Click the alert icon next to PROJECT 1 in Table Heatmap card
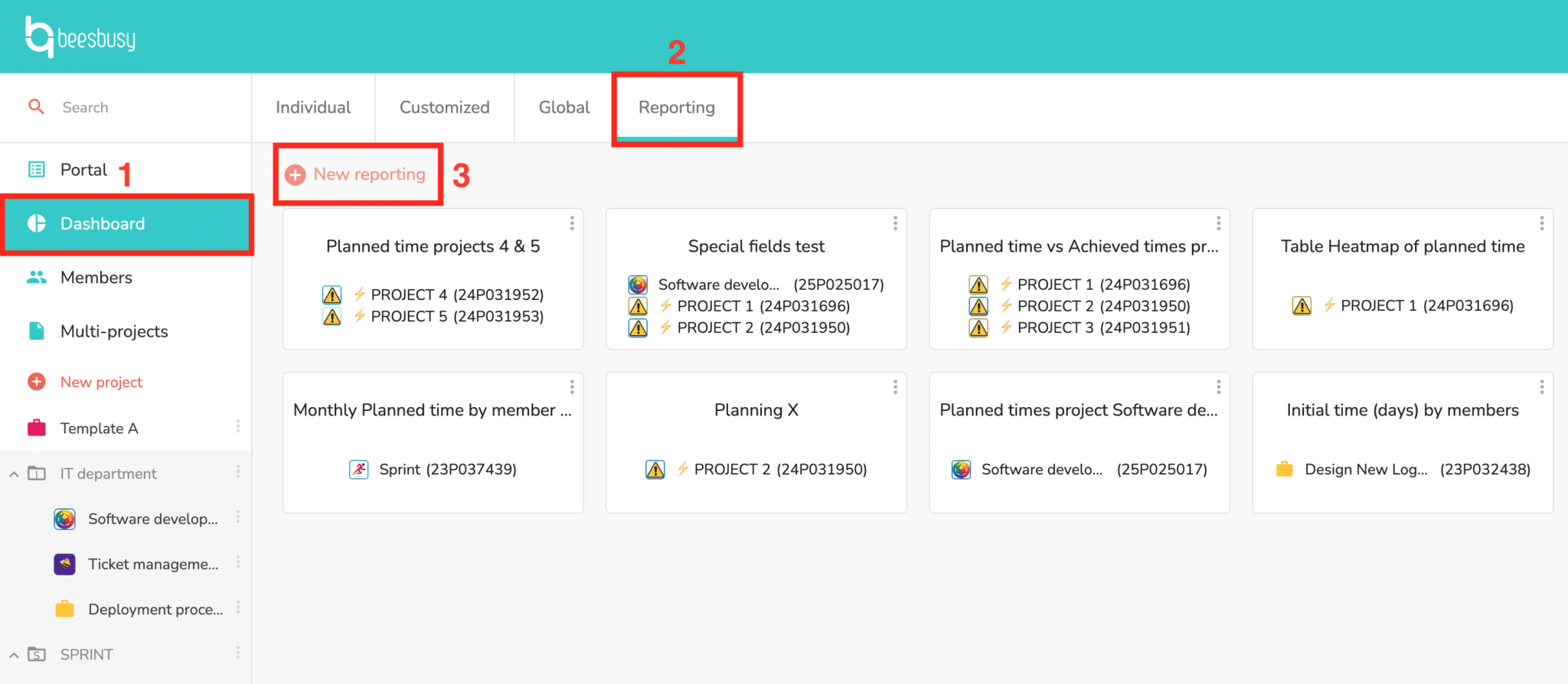1568x684 pixels. tap(1302, 305)
